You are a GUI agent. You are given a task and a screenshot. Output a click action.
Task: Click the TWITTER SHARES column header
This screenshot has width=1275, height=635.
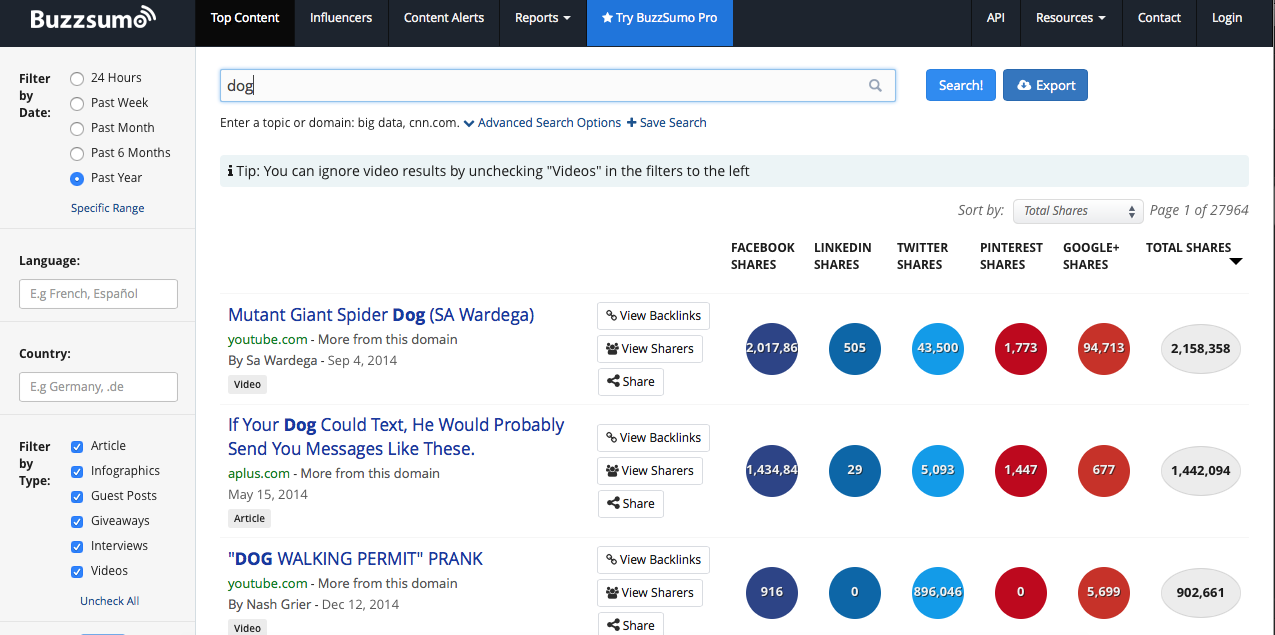pyautogui.click(x=922, y=256)
